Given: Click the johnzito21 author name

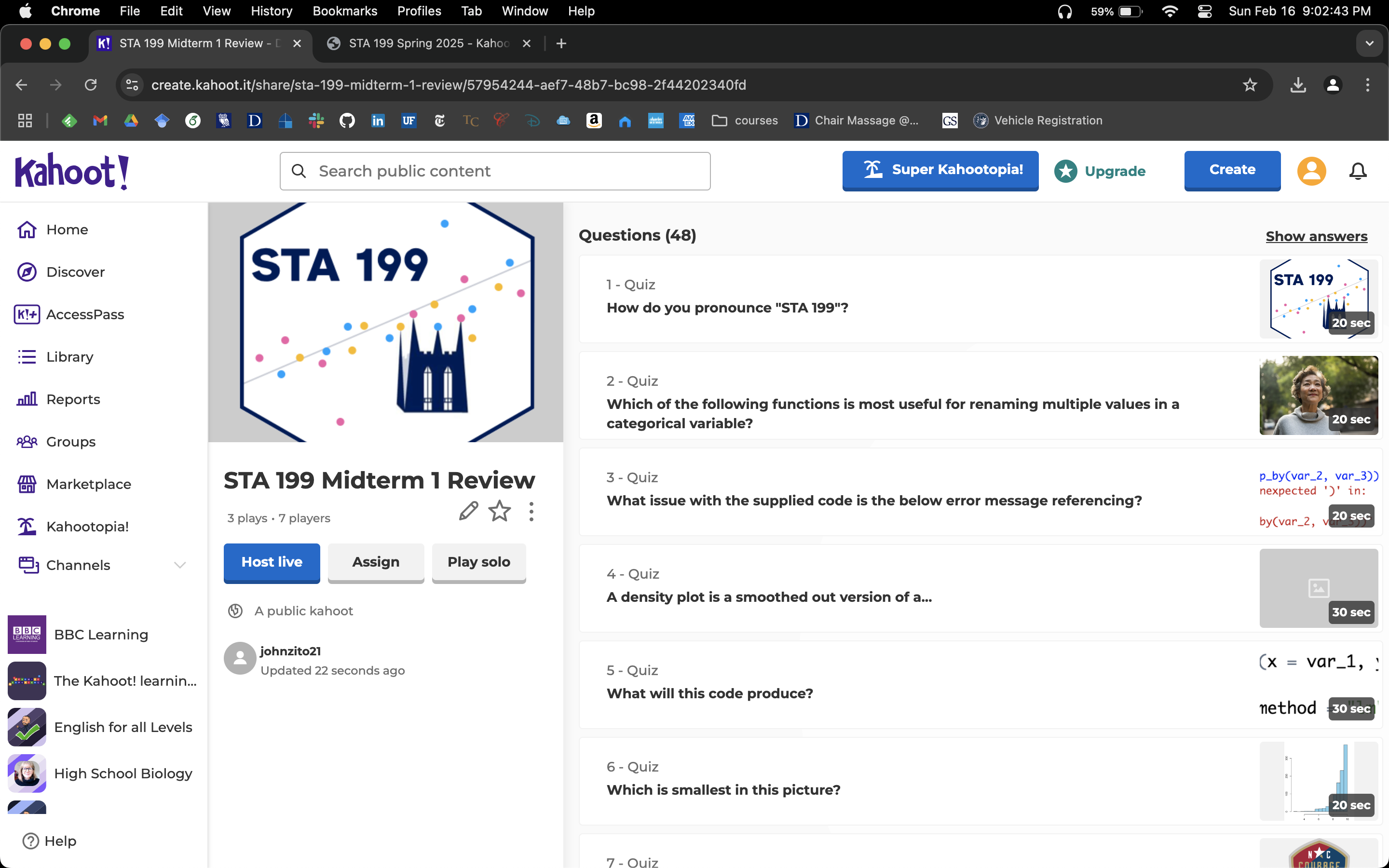Looking at the screenshot, I should [290, 651].
